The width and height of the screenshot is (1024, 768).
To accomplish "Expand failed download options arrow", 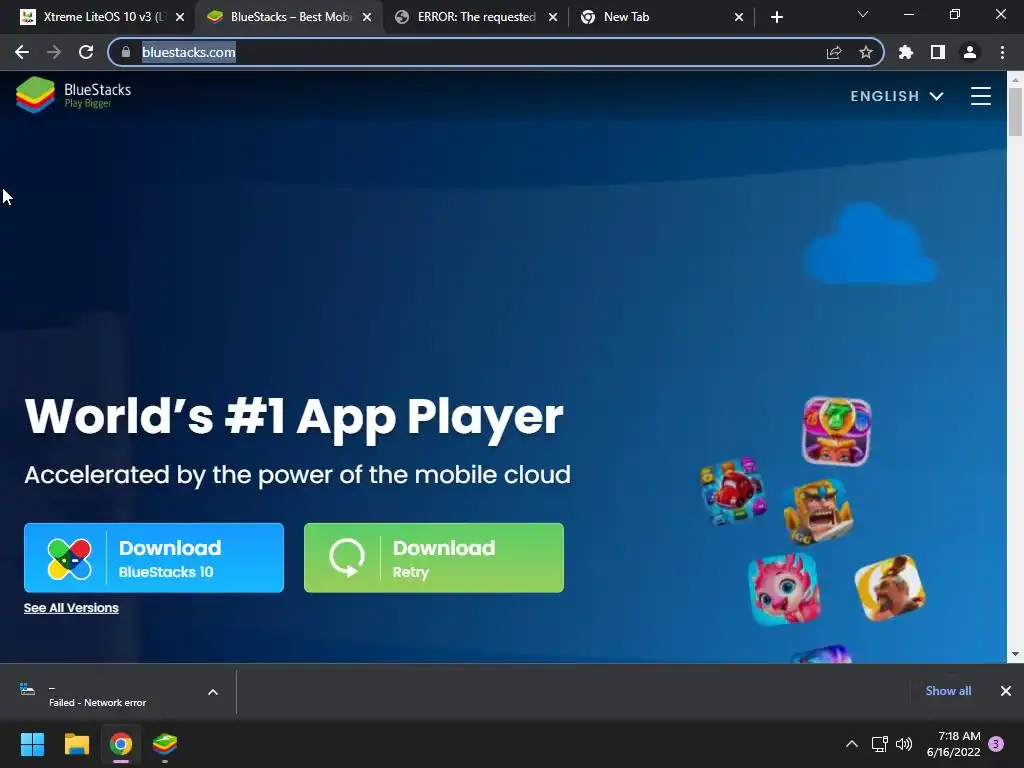I will (213, 692).
